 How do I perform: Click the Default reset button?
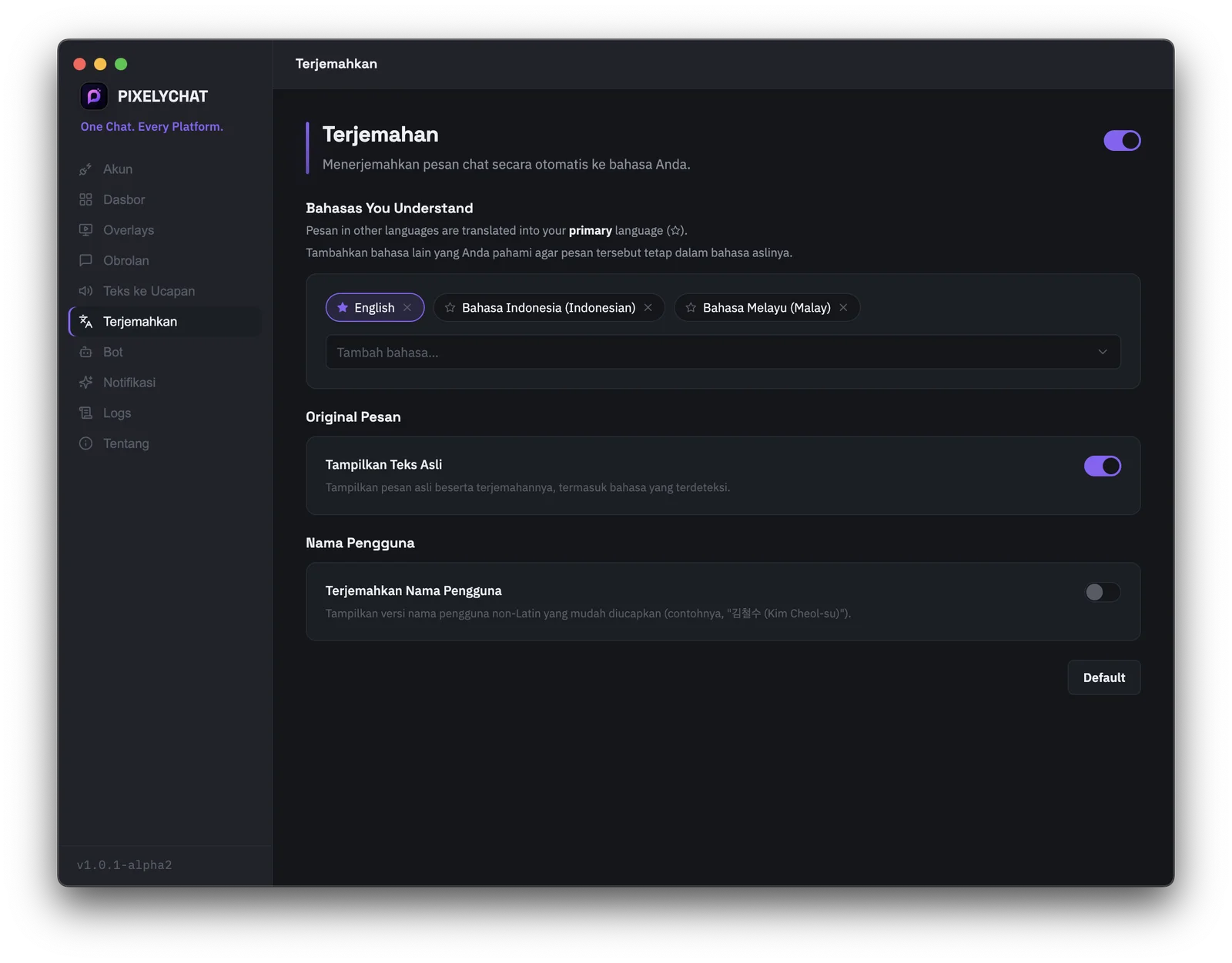(1103, 677)
